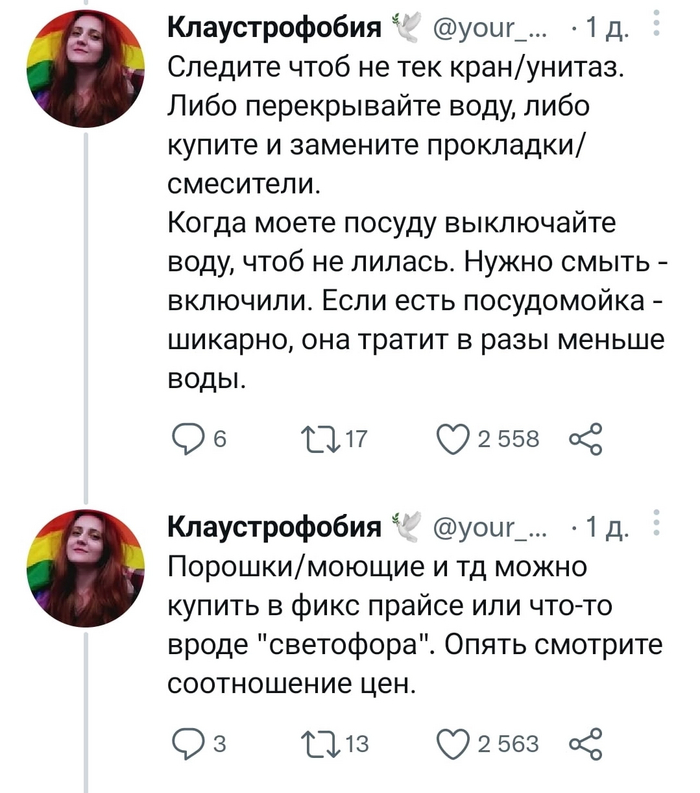Like the tweet with 2 558 likes
The height and width of the screenshot is (793, 700).
[456, 439]
